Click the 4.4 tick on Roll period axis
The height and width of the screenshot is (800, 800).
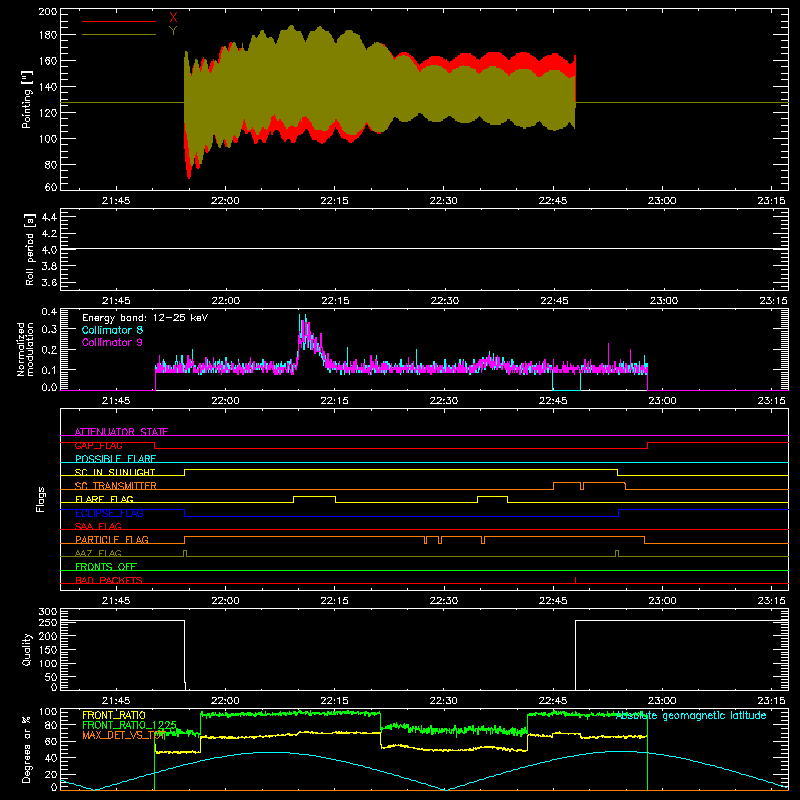49,217
